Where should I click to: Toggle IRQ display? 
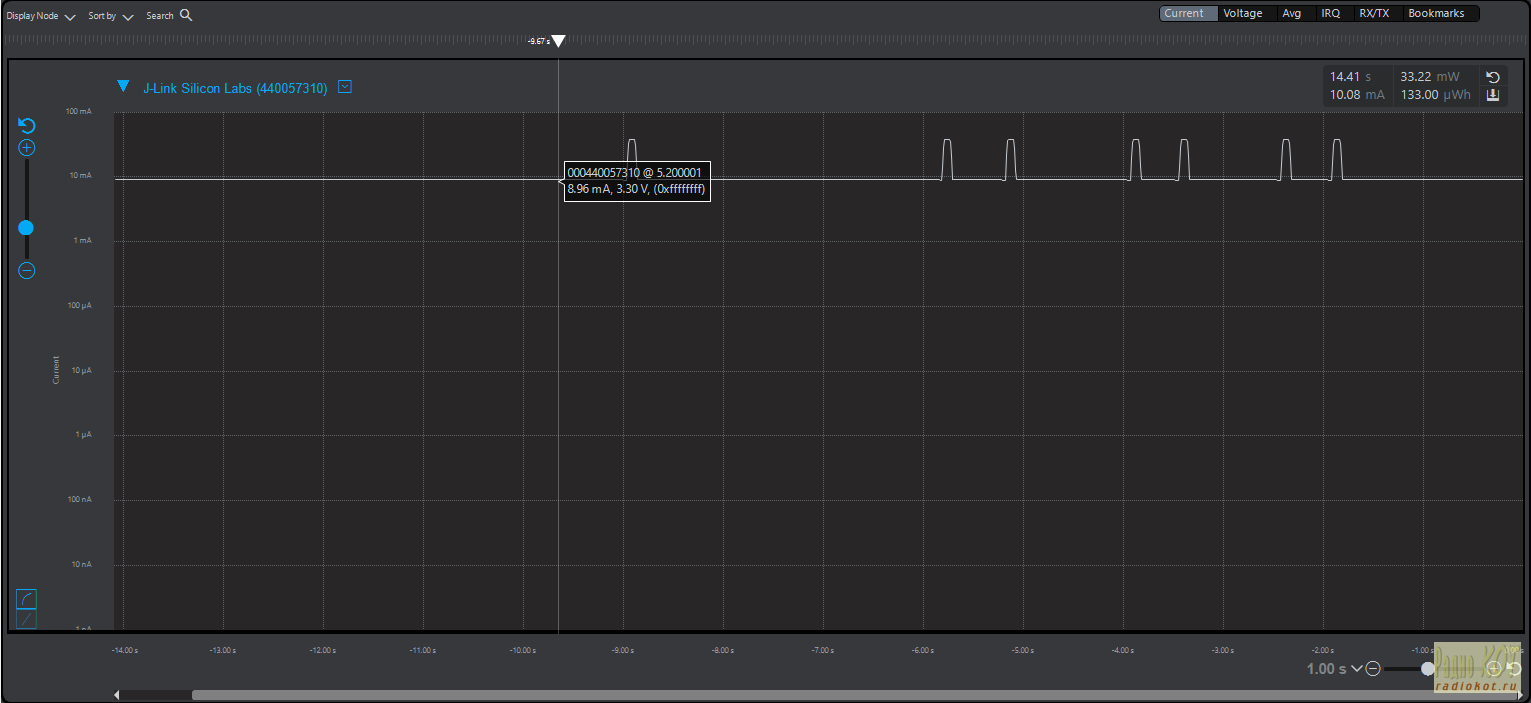[1330, 13]
